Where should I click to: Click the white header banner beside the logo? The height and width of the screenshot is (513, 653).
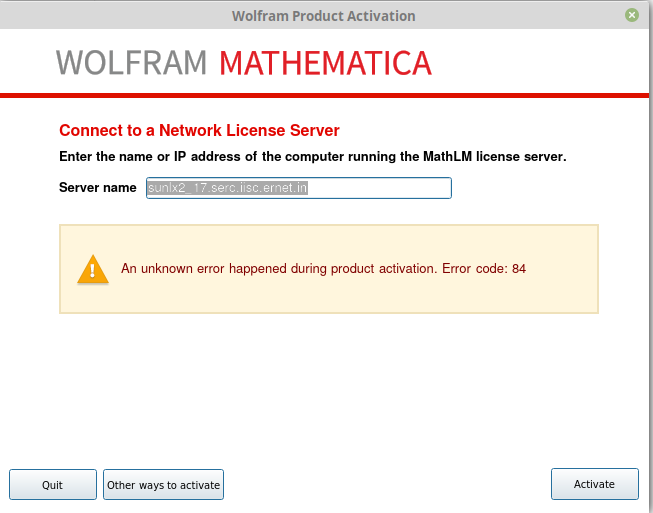tap(540, 63)
